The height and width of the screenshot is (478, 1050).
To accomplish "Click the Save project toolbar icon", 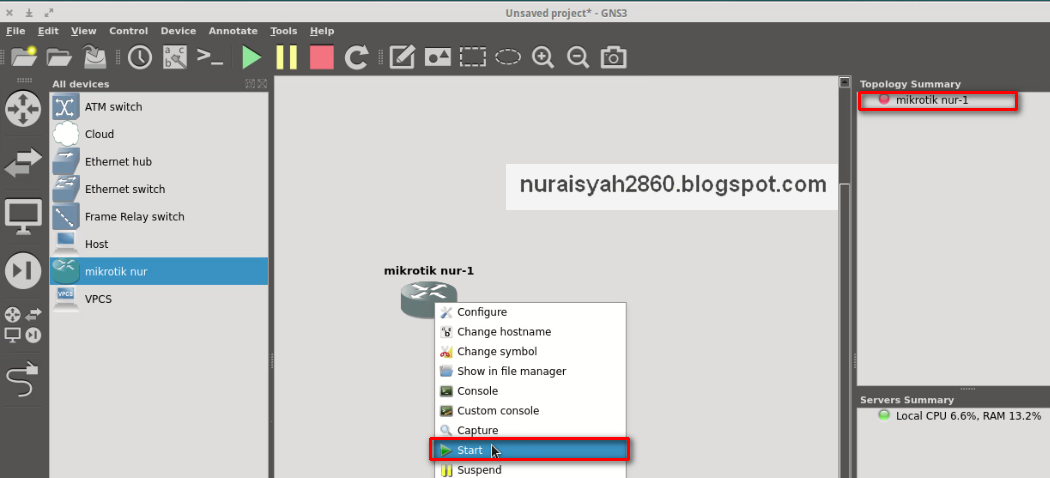I will coord(94,57).
